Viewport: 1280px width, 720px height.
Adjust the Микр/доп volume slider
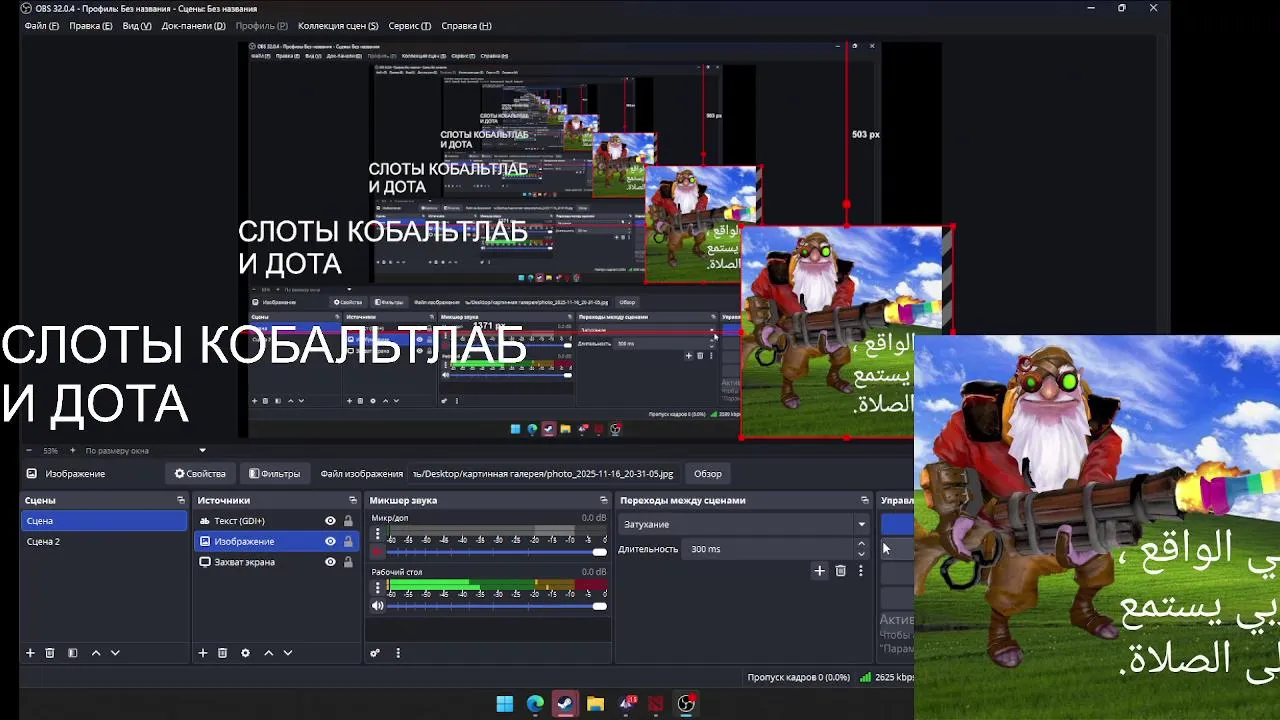pyautogui.click(x=497, y=552)
